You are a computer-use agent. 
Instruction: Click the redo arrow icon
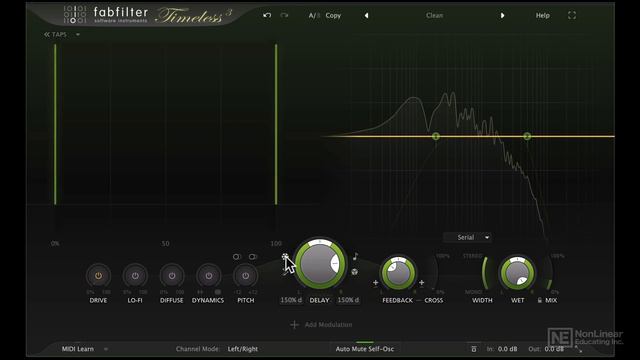284,16
